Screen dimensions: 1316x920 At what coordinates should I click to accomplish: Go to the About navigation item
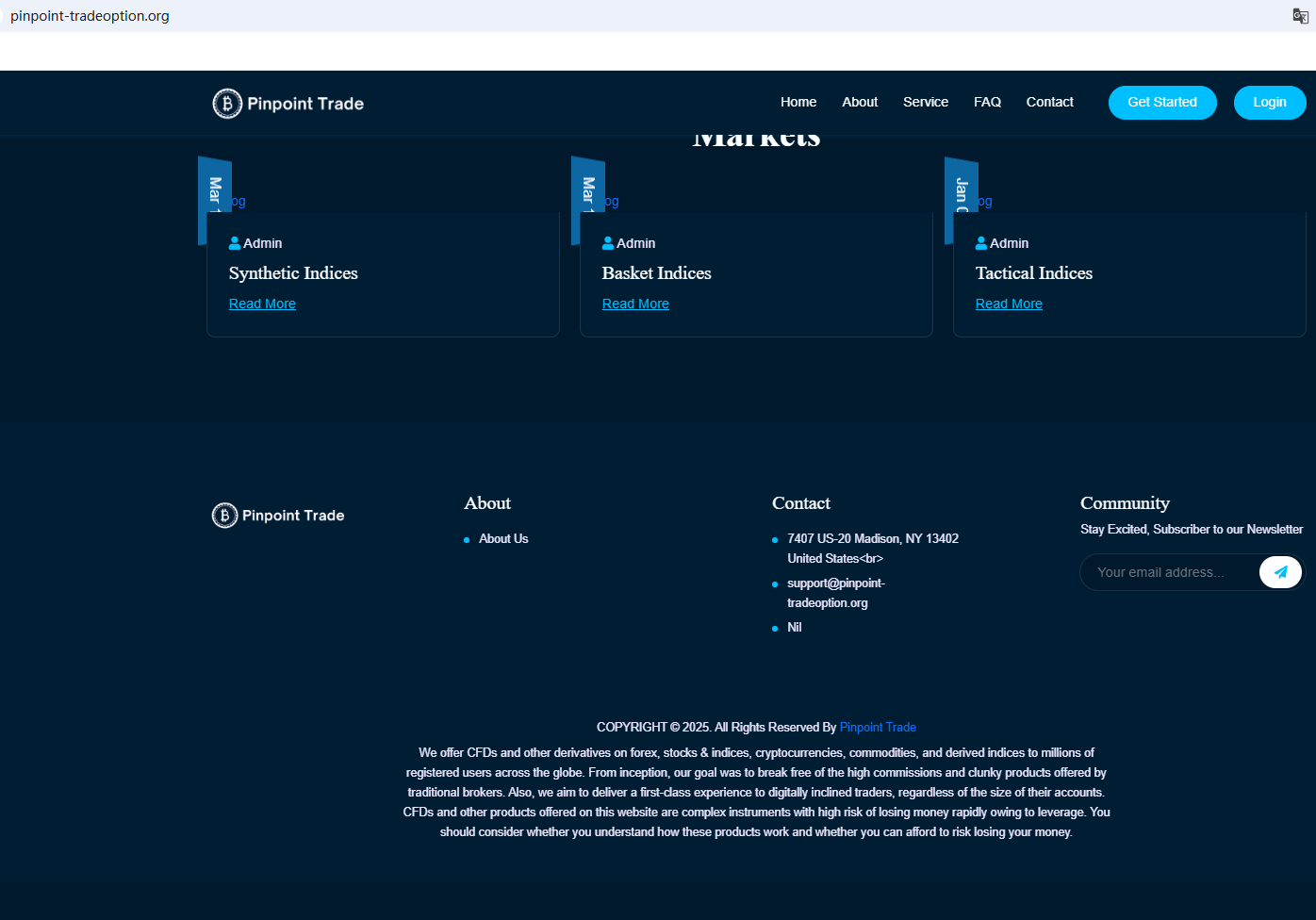pos(859,102)
